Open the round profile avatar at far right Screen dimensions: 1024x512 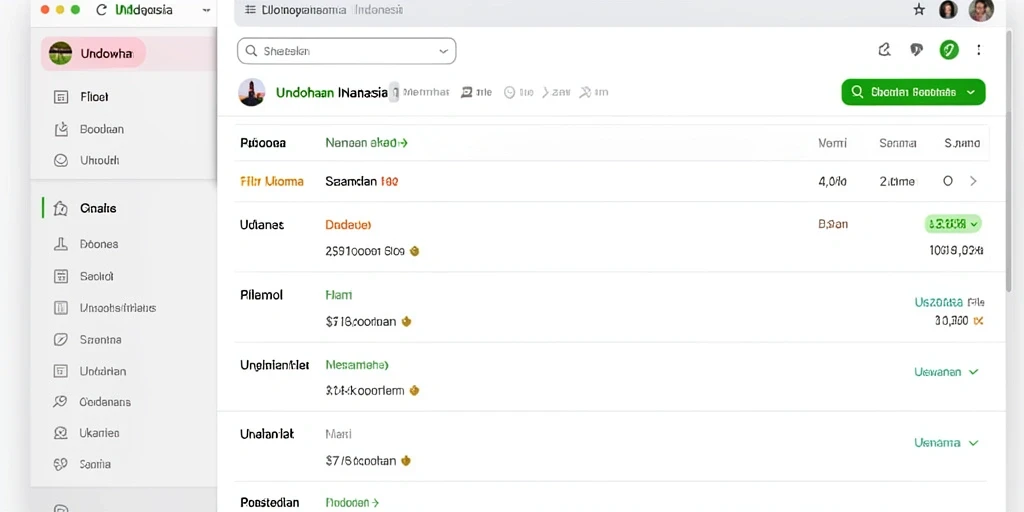[981, 10]
